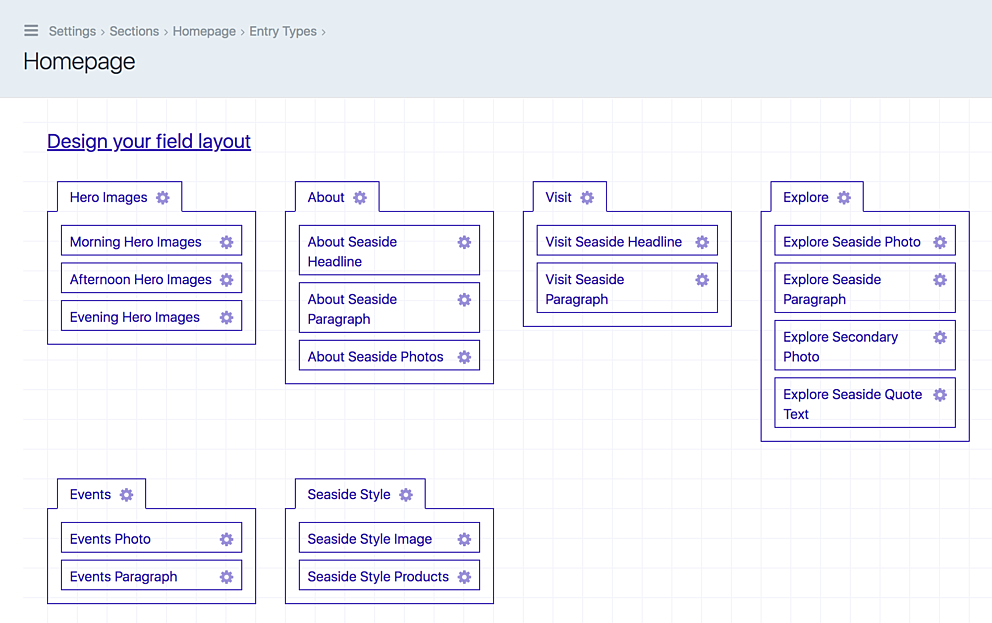
Task: Select the Seaside Style Image field
Action: (389, 538)
